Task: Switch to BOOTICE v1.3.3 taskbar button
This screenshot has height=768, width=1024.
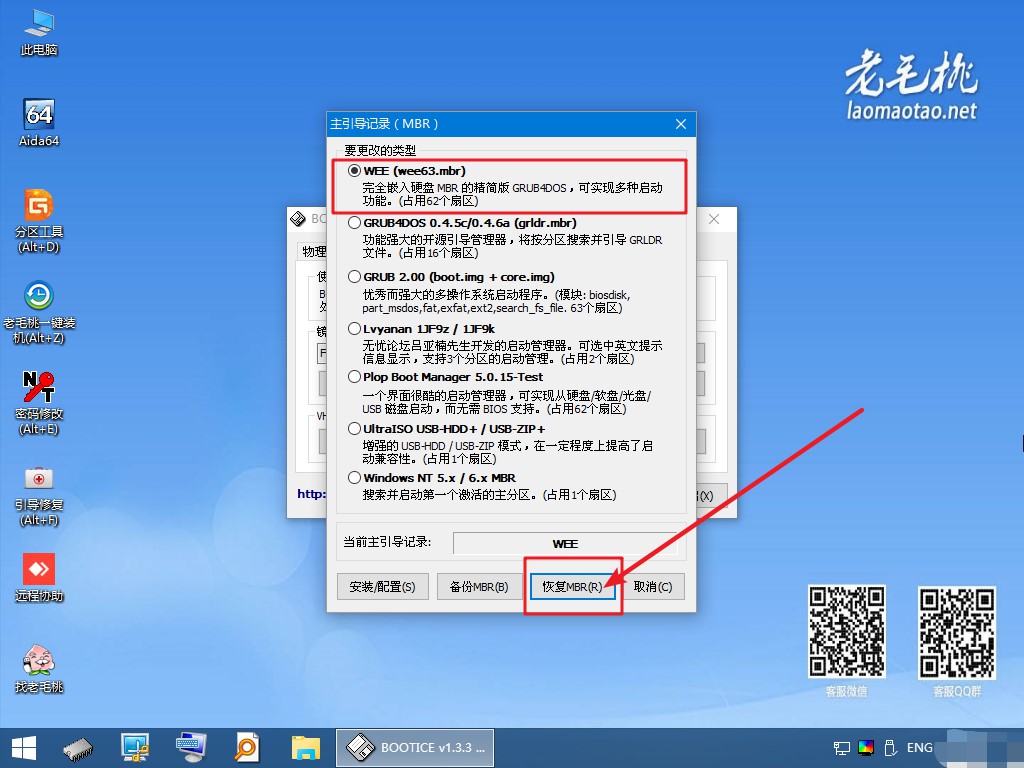Action: click(x=415, y=748)
